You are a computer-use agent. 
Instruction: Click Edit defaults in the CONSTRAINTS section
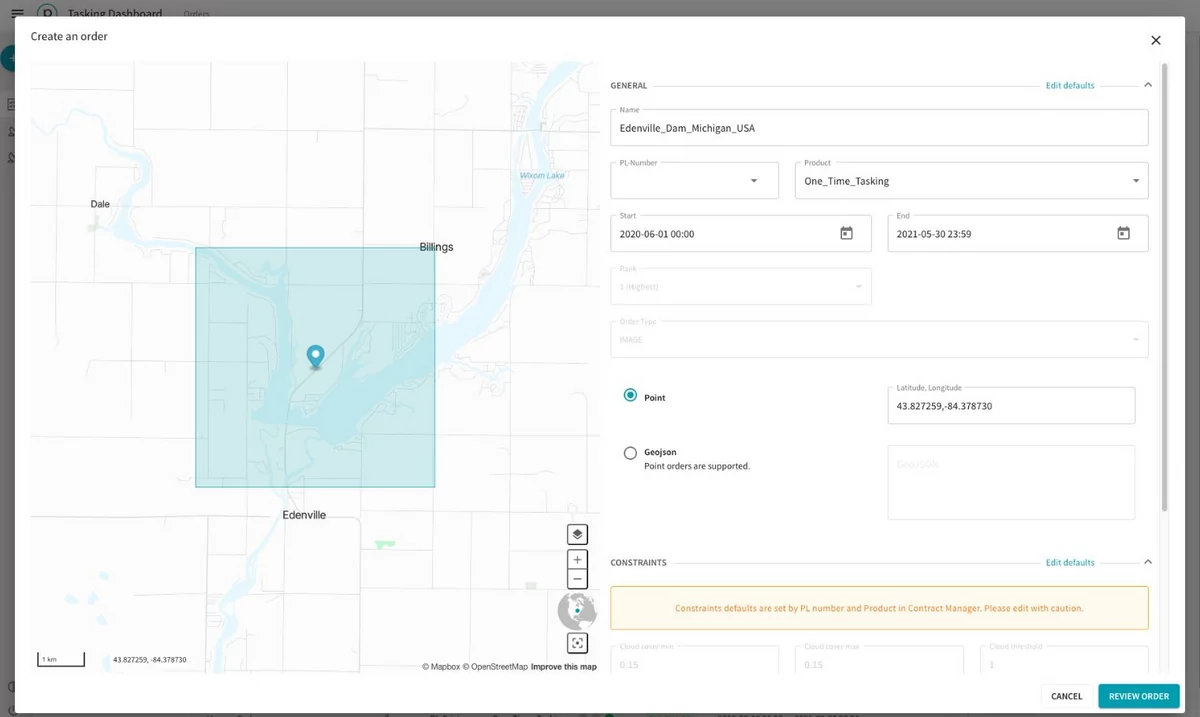[1070, 563]
